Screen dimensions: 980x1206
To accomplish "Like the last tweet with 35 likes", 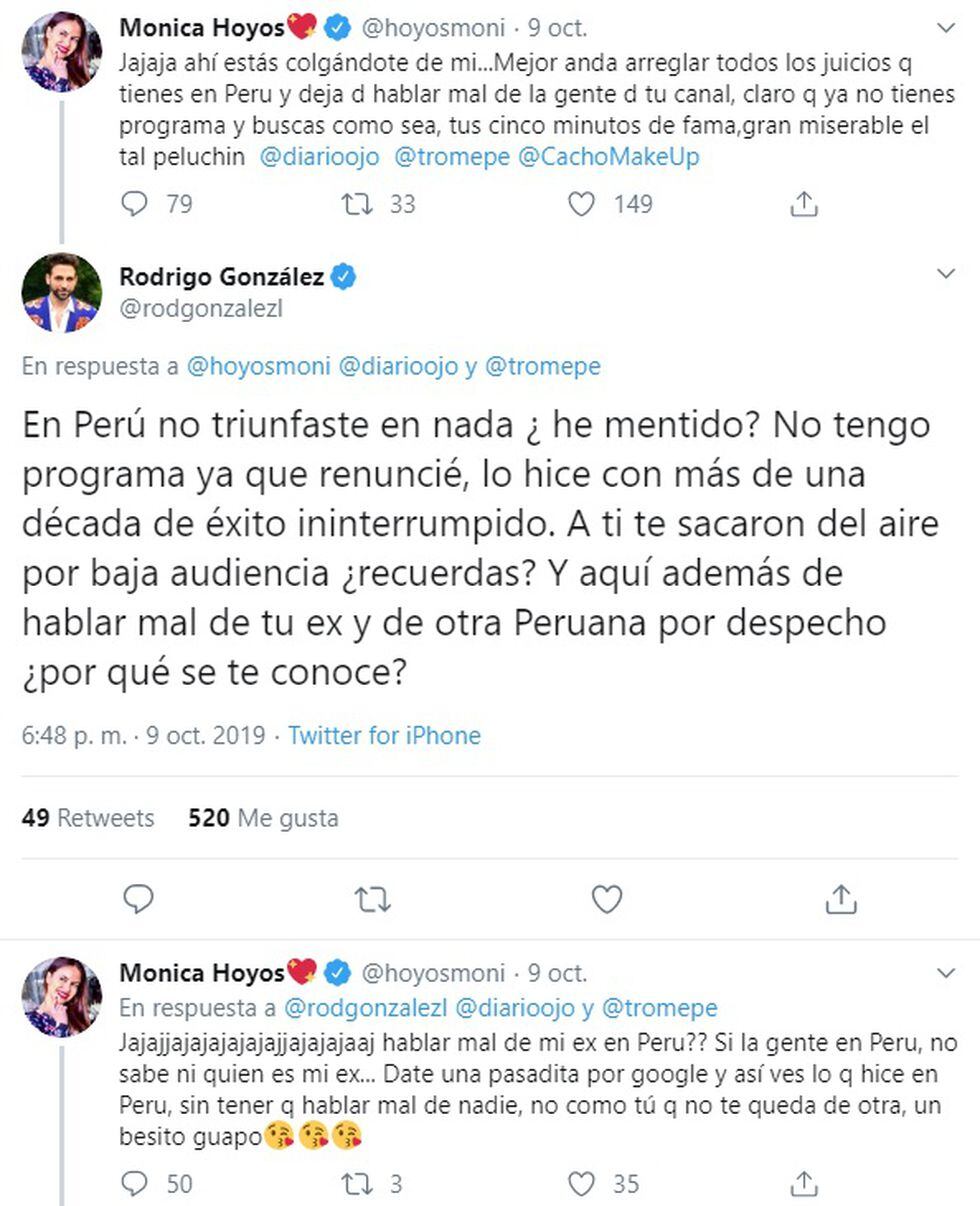I will click(582, 1184).
